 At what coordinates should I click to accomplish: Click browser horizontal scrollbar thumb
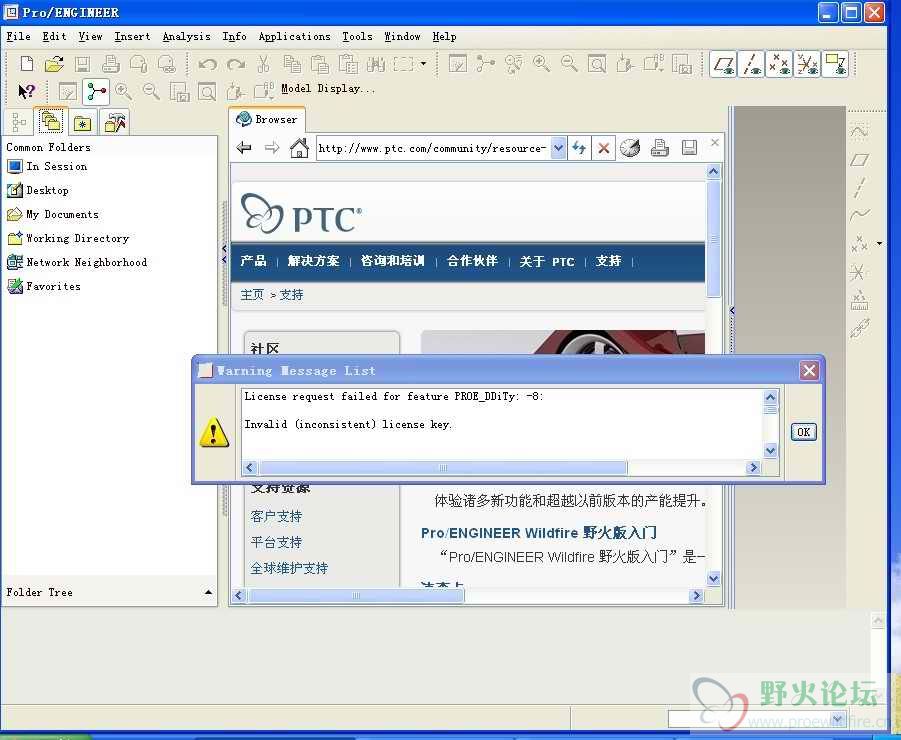[x=355, y=595]
